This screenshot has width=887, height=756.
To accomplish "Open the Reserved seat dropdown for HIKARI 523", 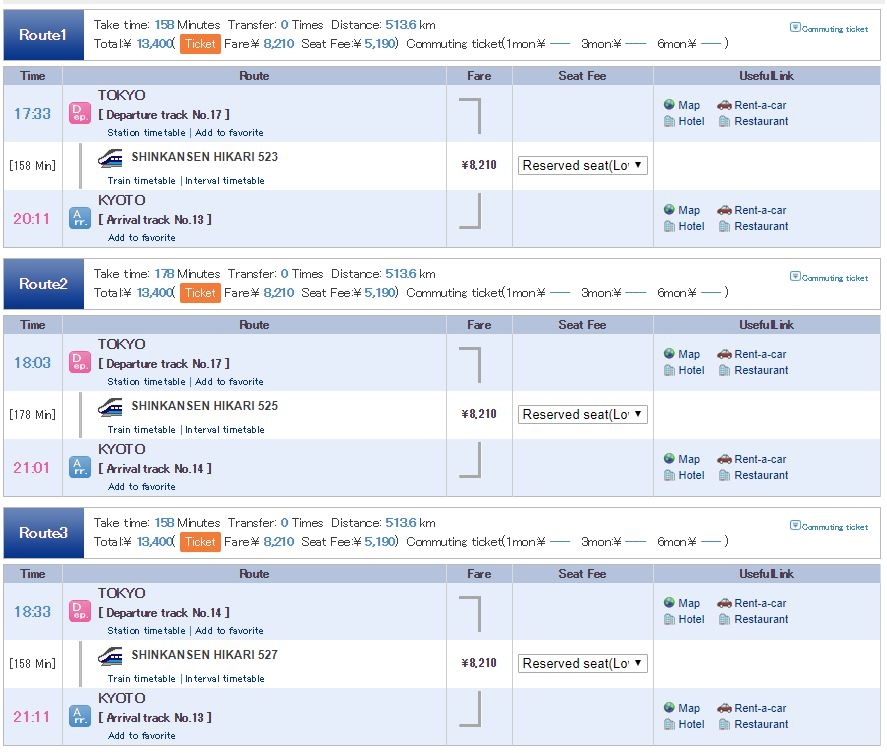I will point(583,165).
